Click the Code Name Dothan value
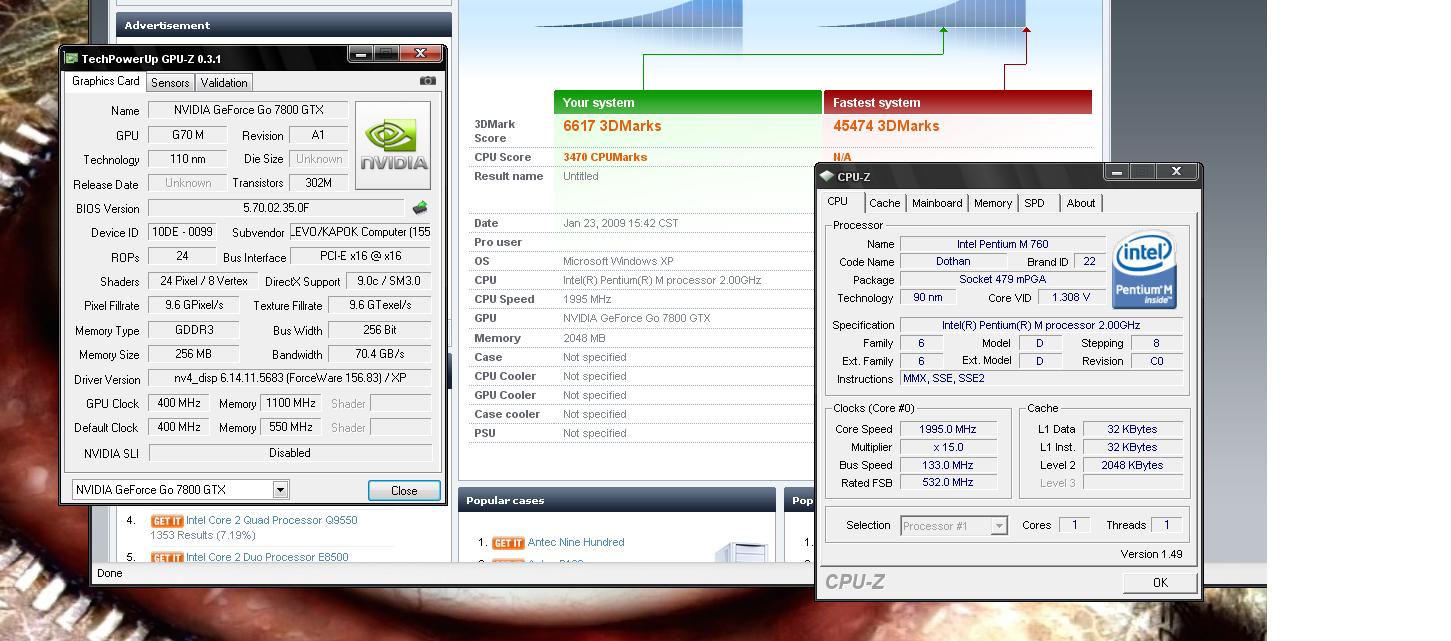1451x641 pixels. pos(953,261)
